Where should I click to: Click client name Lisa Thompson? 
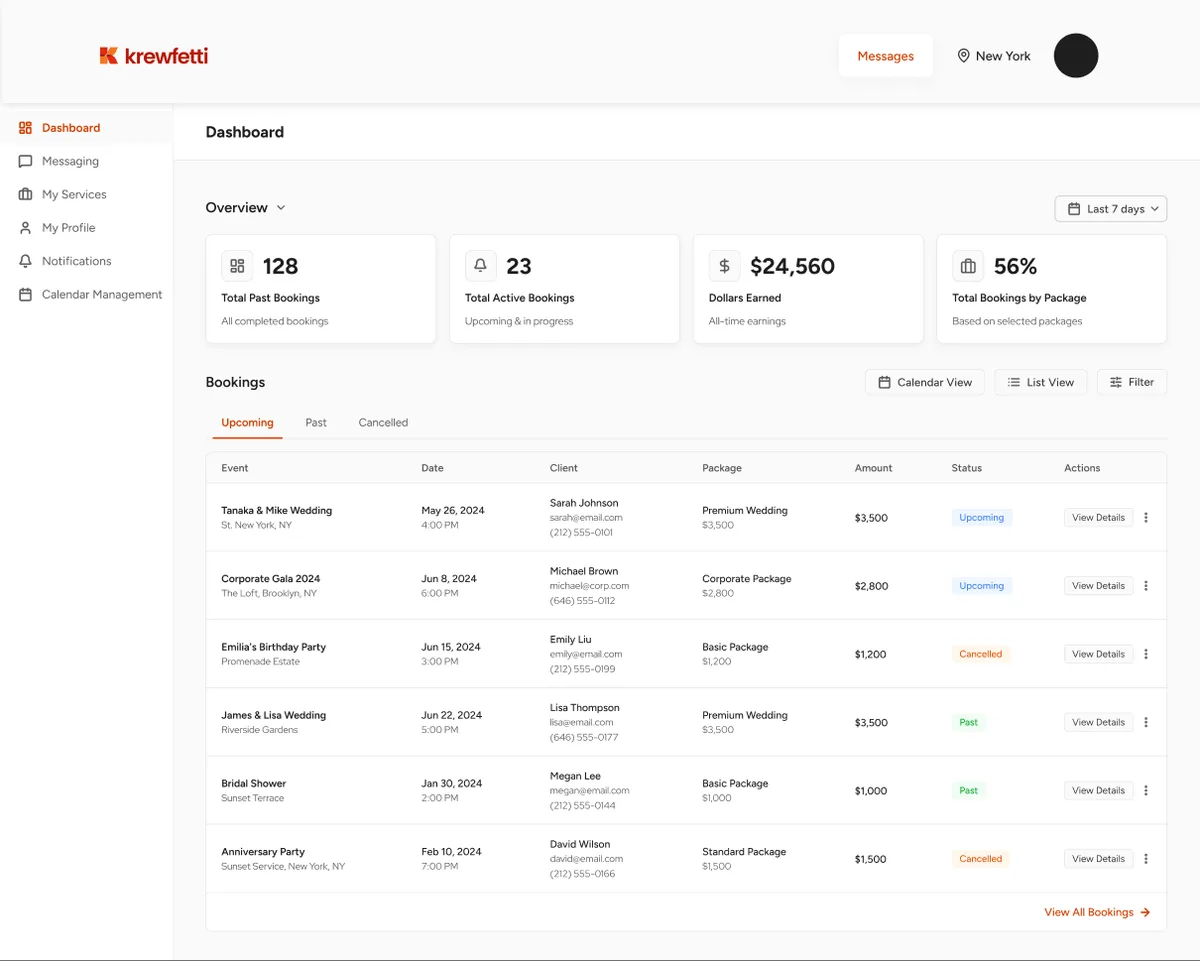click(585, 708)
